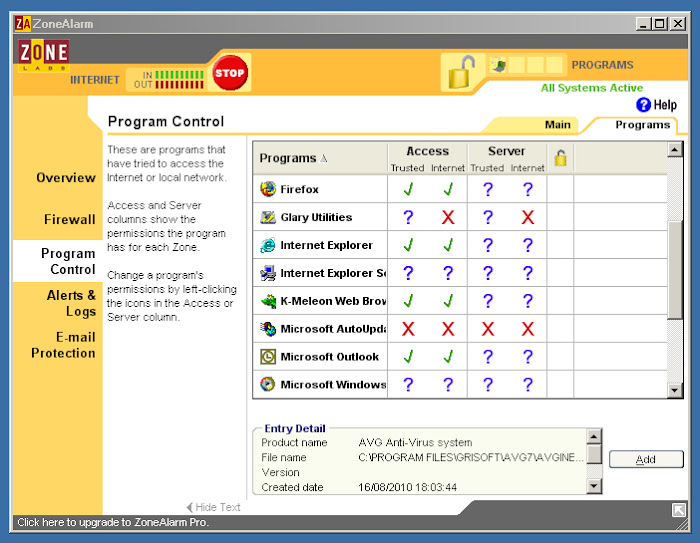The width and height of the screenshot is (700, 543).
Task: Toggle K-Meleon Access Trusted permission
Action: (408, 301)
